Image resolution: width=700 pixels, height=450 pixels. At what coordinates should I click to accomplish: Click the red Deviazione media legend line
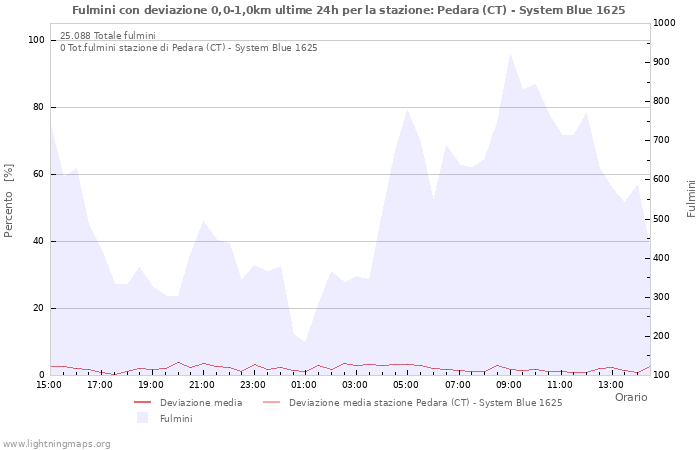142,402
